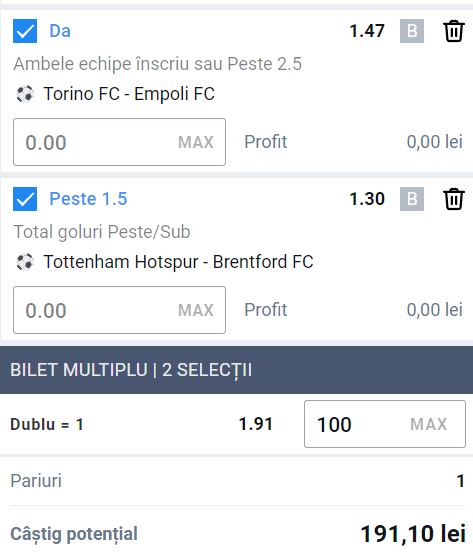This screenshot has height=554, width=473.
Task: Delete the Torino FC - Empoli FC selection
Action: coord(454,31)
